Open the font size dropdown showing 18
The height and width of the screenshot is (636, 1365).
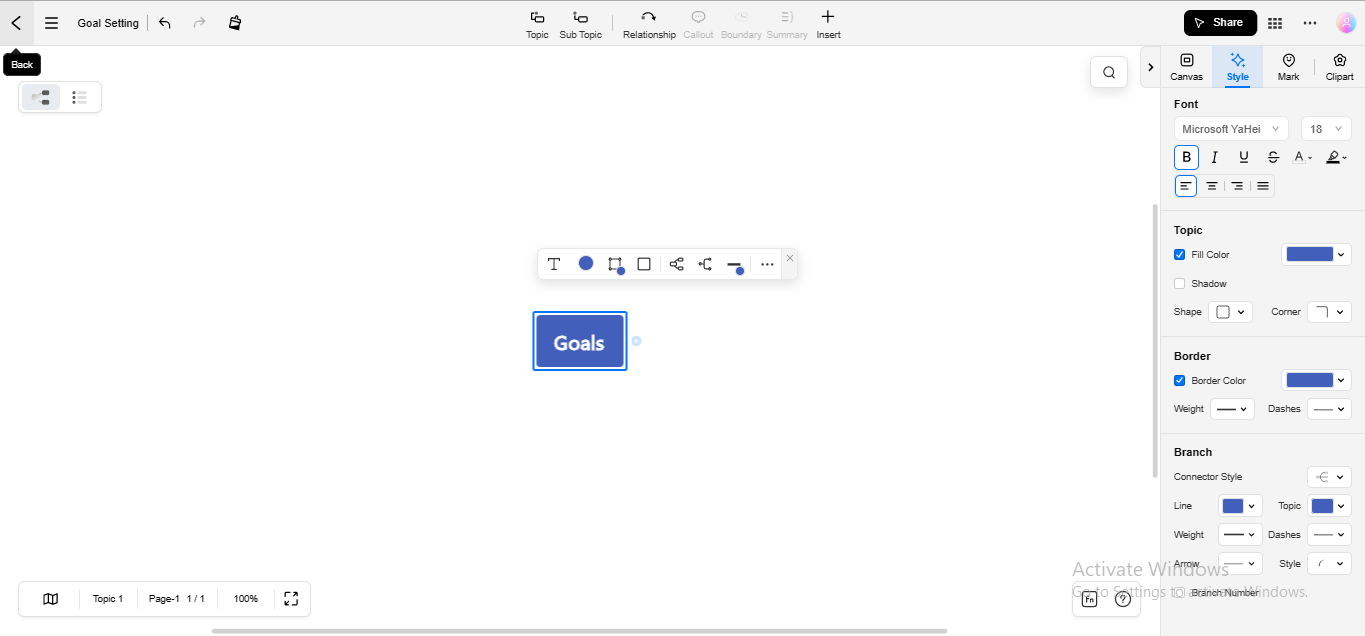pyautogui.click(x=1326, y=128)
